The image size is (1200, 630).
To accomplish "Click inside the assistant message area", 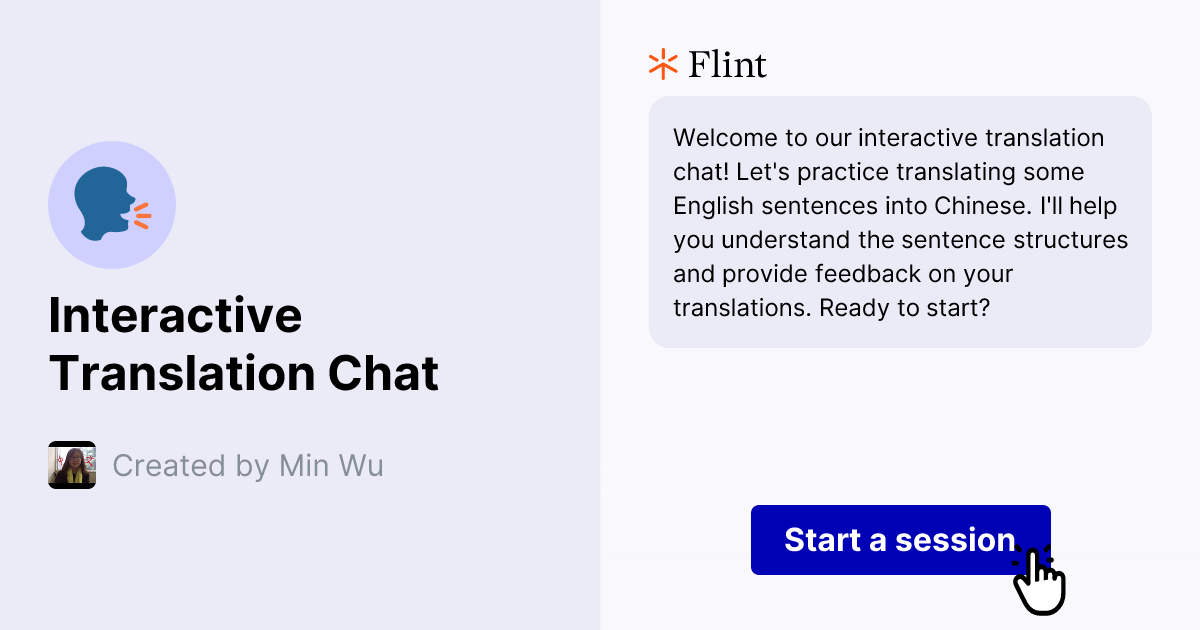I will [900, 221].
